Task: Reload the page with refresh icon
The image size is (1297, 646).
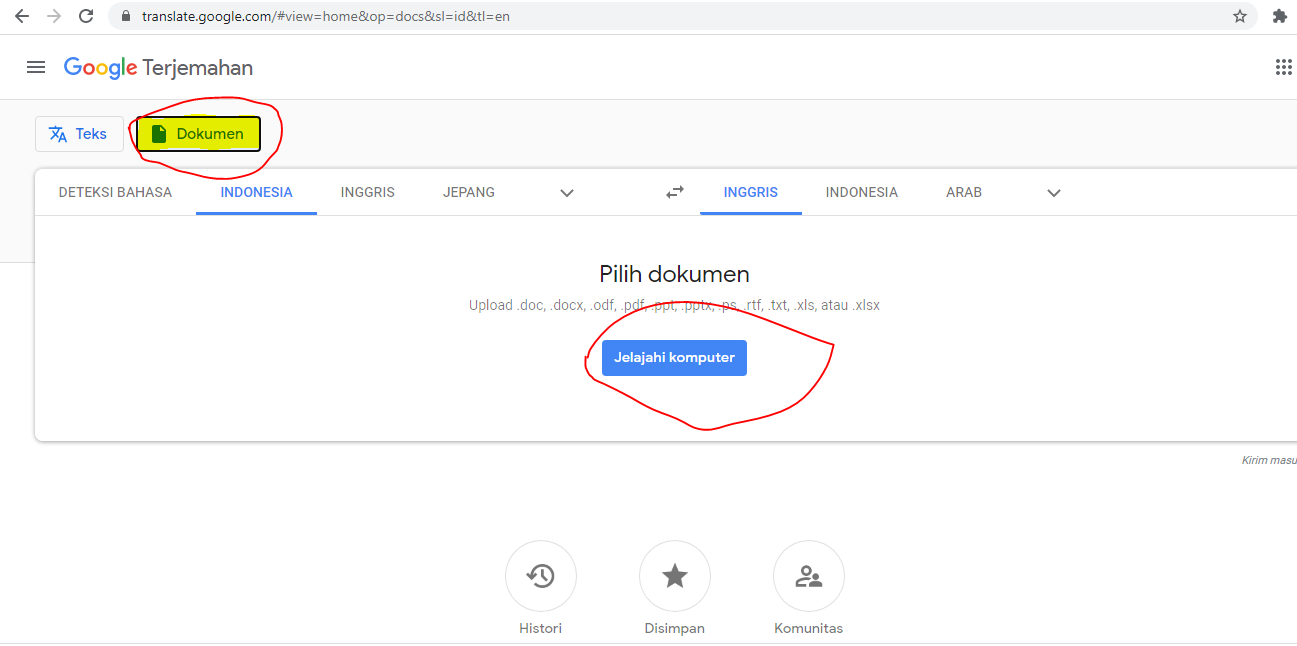Action: point(86,16)
